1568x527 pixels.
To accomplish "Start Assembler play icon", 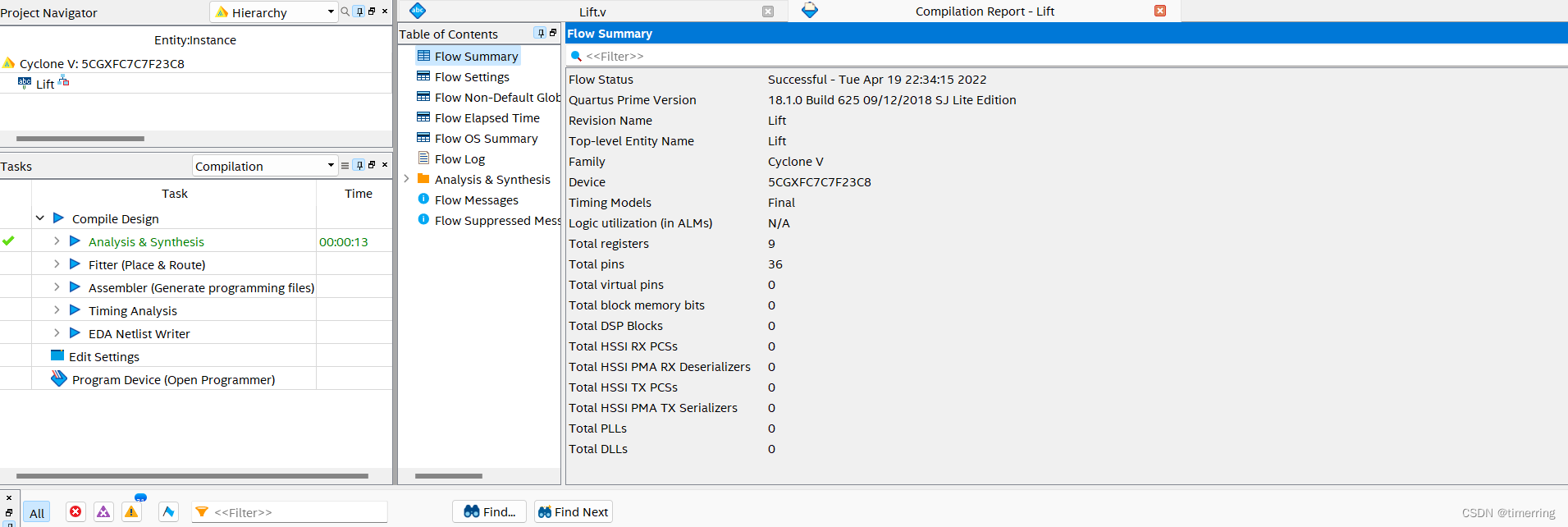I will pyautogui.click(x=75, y=287).
